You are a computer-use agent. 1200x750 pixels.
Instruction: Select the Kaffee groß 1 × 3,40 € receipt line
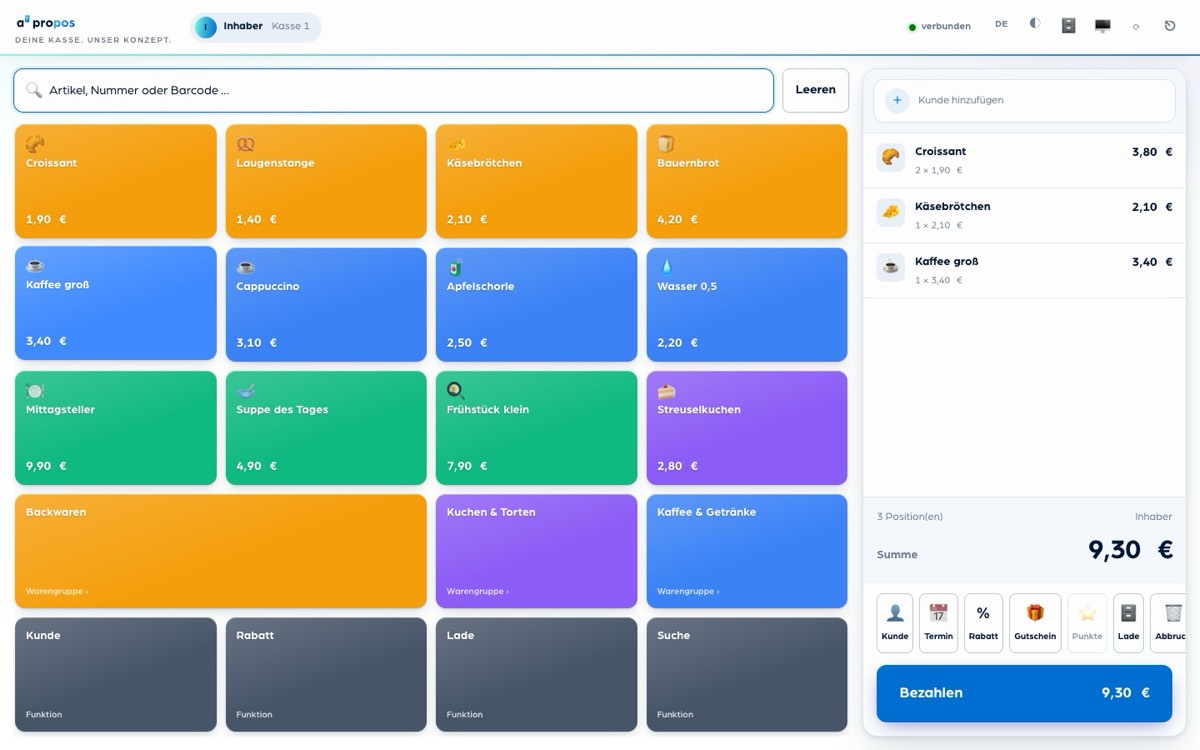tap(1024, 270)
